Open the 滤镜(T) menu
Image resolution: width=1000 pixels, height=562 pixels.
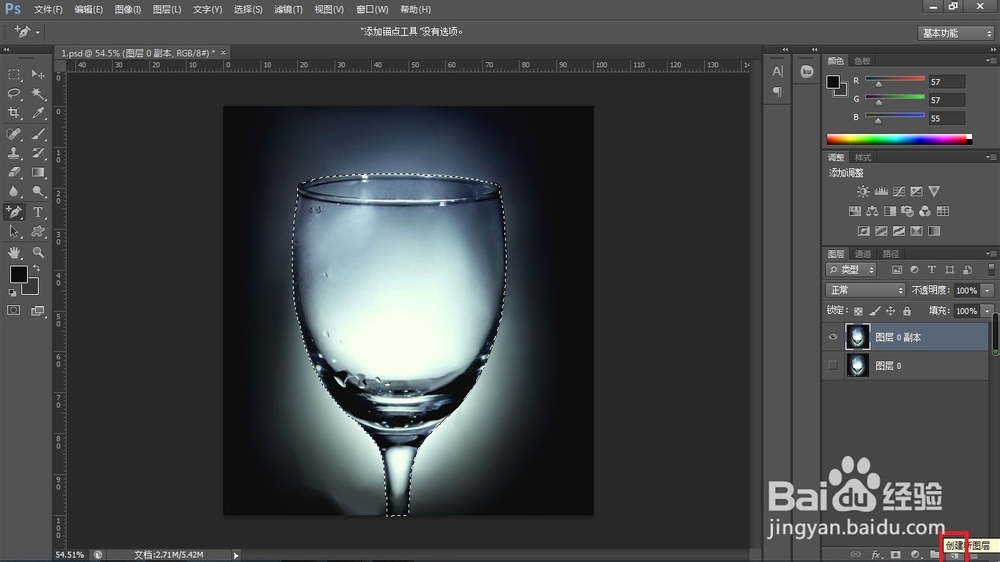tap(289, 9)
